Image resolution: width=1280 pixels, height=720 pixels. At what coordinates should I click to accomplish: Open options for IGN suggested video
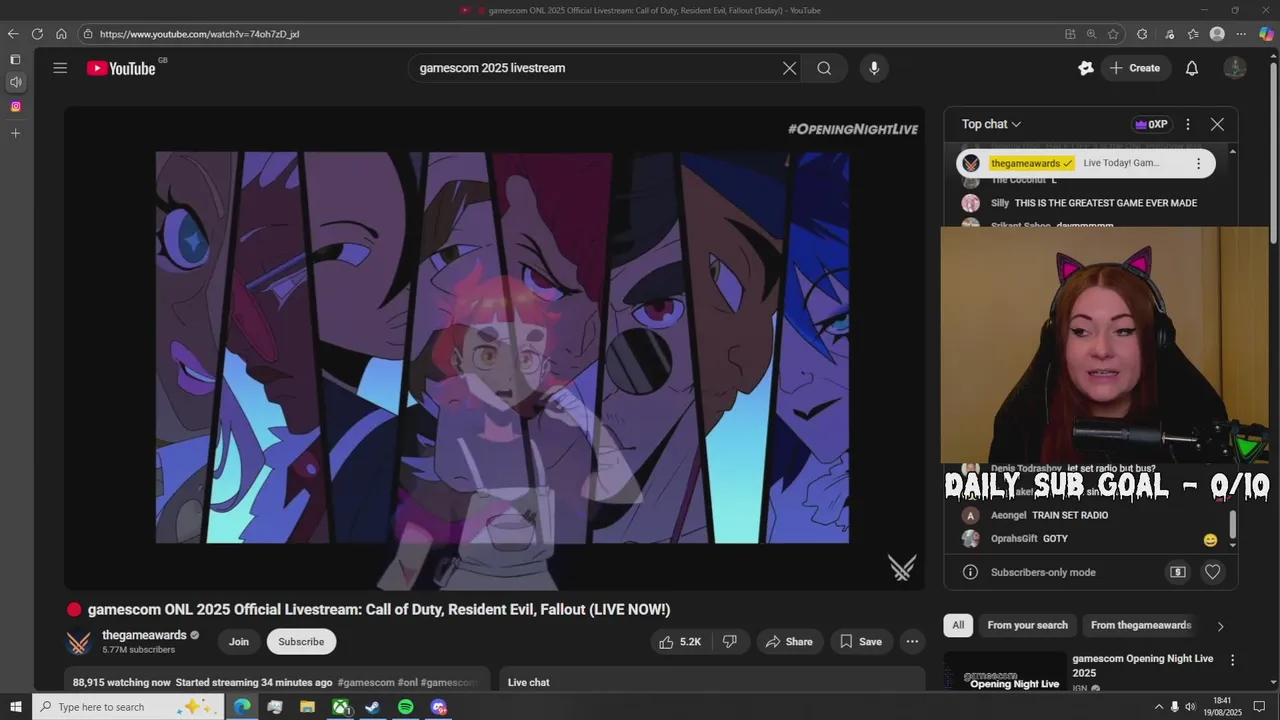1232,660
